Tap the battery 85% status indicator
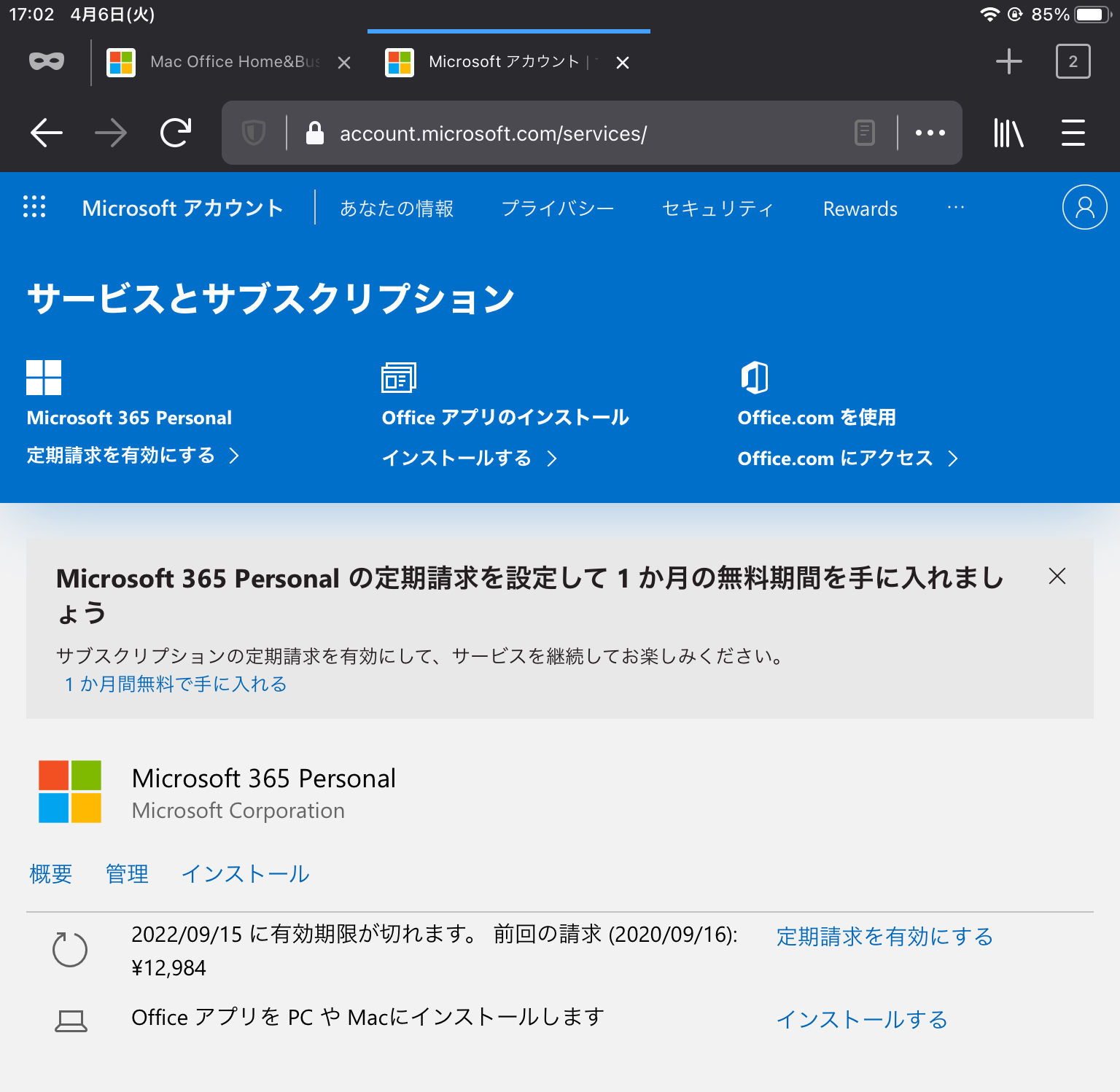The image size is (1120, 1092). pos(1070,15)
